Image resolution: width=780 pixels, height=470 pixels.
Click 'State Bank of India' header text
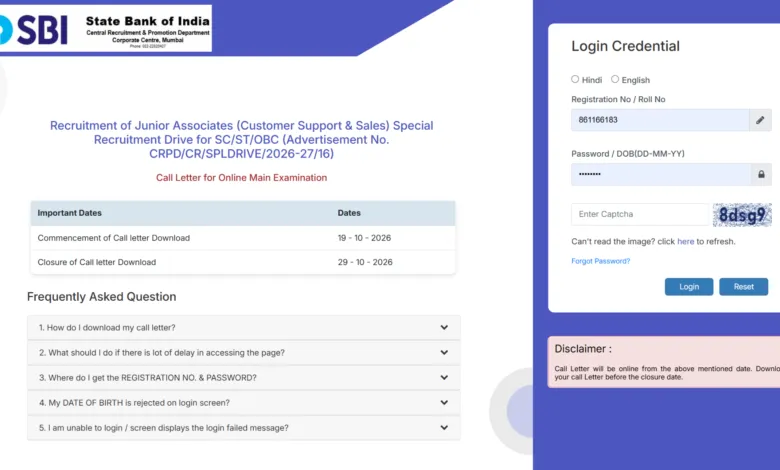(148, 21)
